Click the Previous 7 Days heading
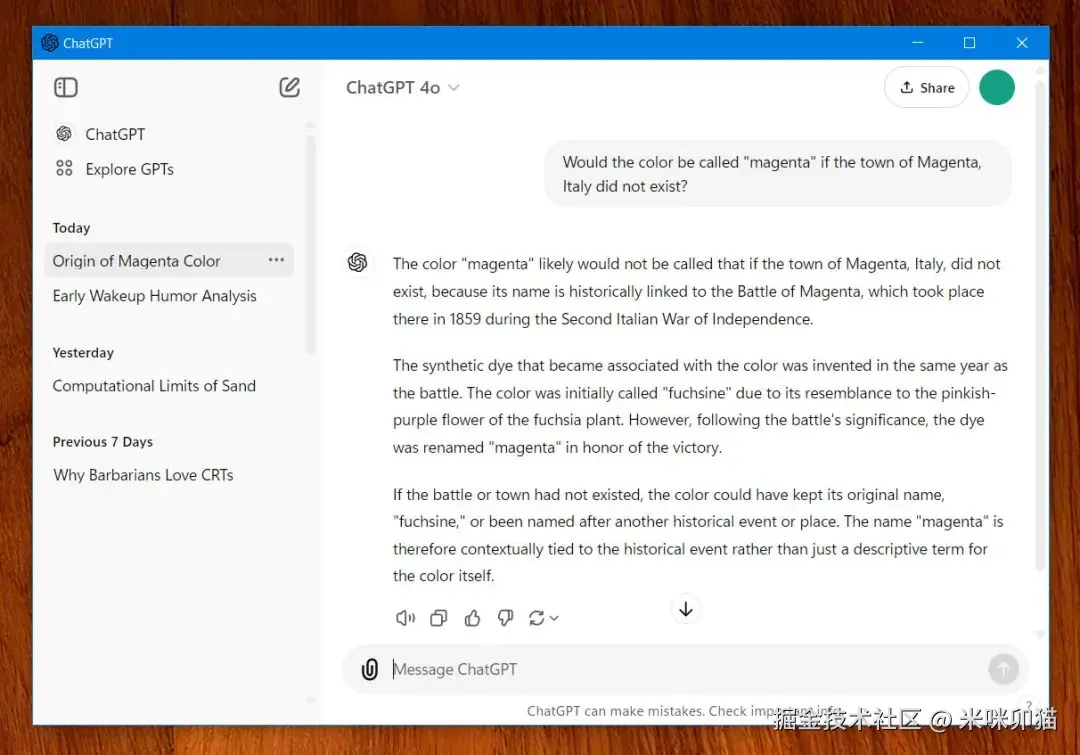 tap(103, 442)
